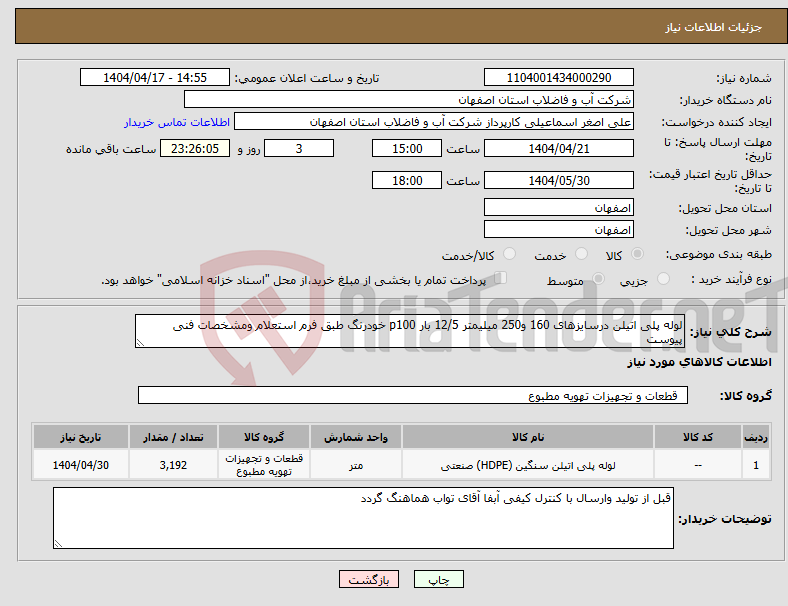Click the شرح کلی نیاز label
The height and width of the screenshot is (606, 788).
point(730,332)
